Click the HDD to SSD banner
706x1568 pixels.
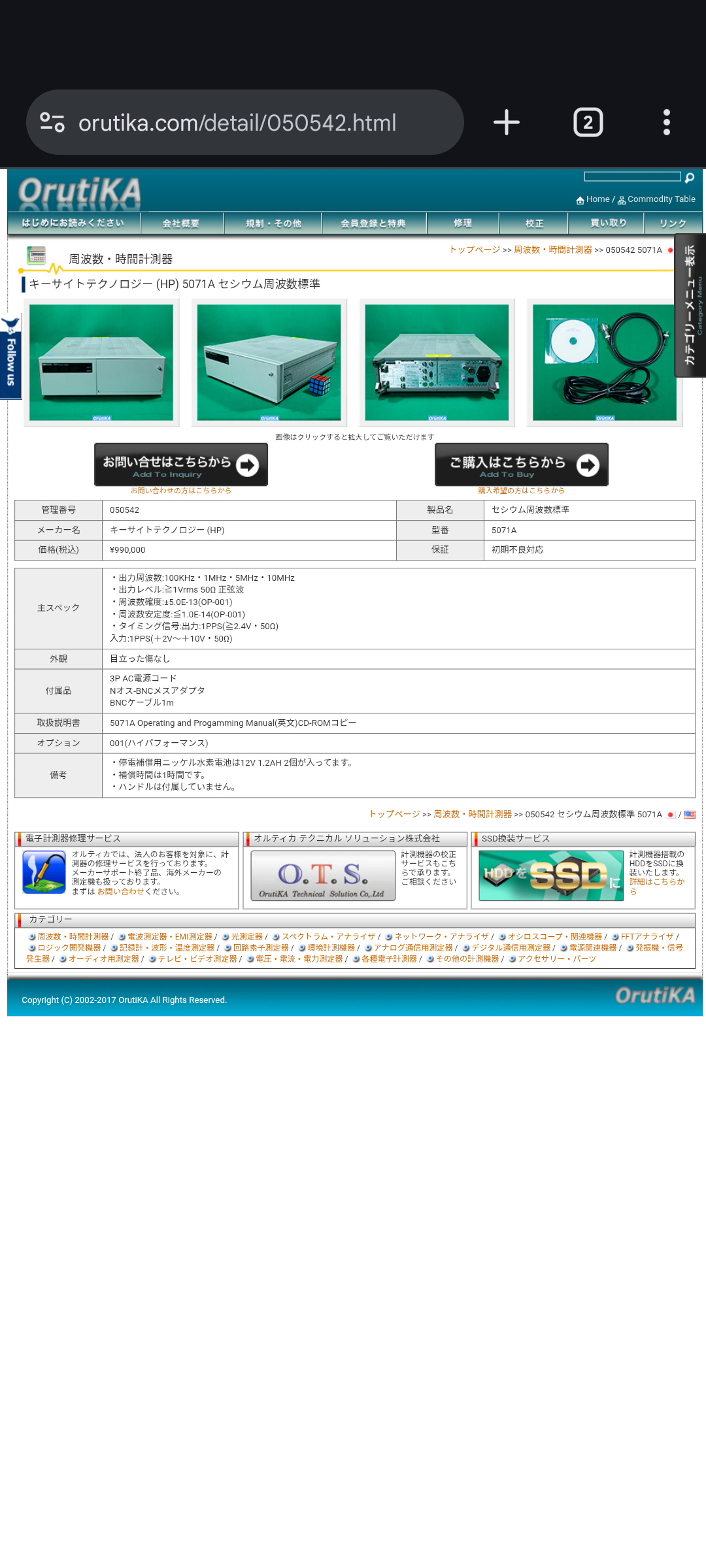[550, 875]
